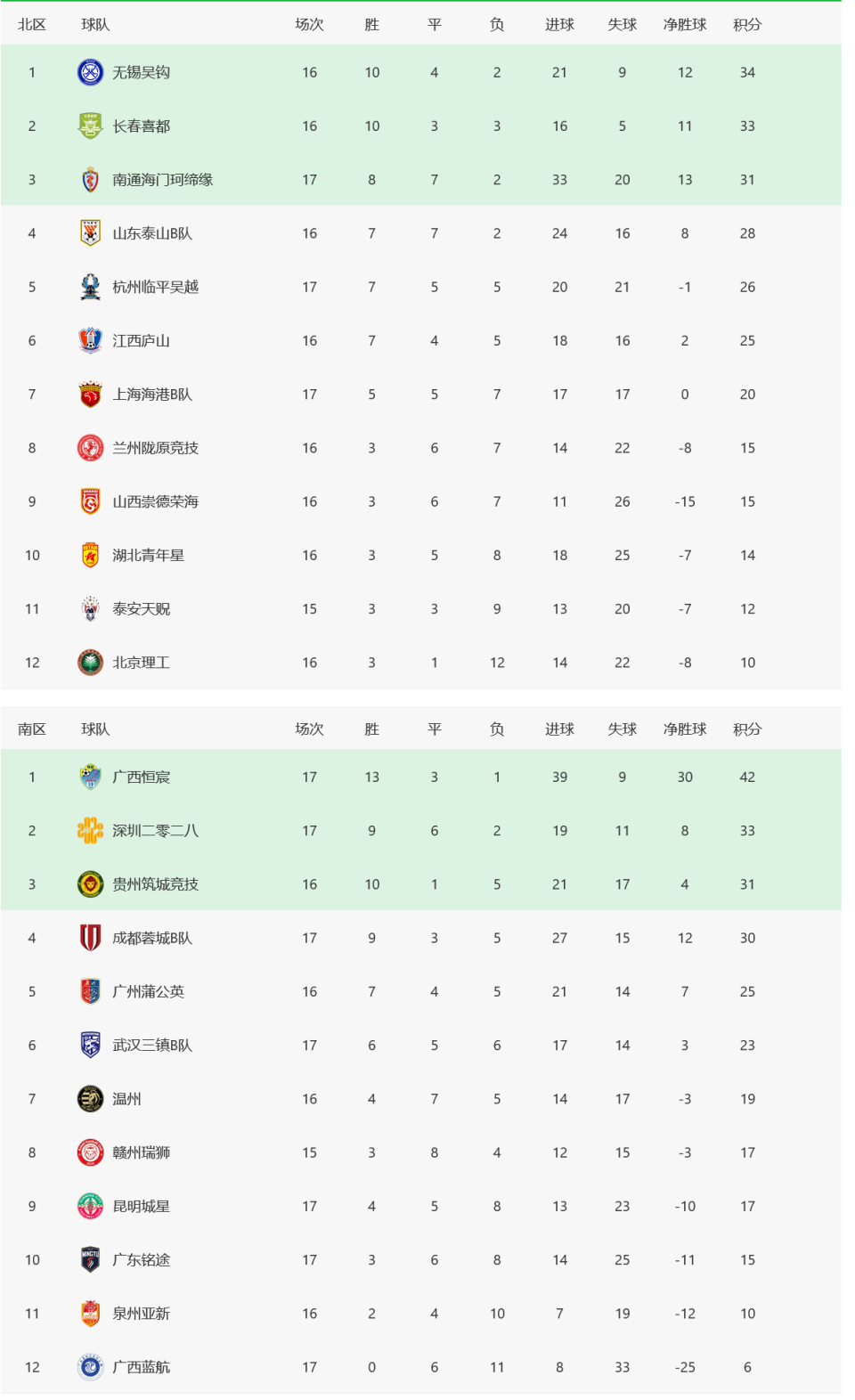Select the 上海海港B队 red crest icon
The image size is (855, 1400).
pyautogui.click(x=90, y=395)
